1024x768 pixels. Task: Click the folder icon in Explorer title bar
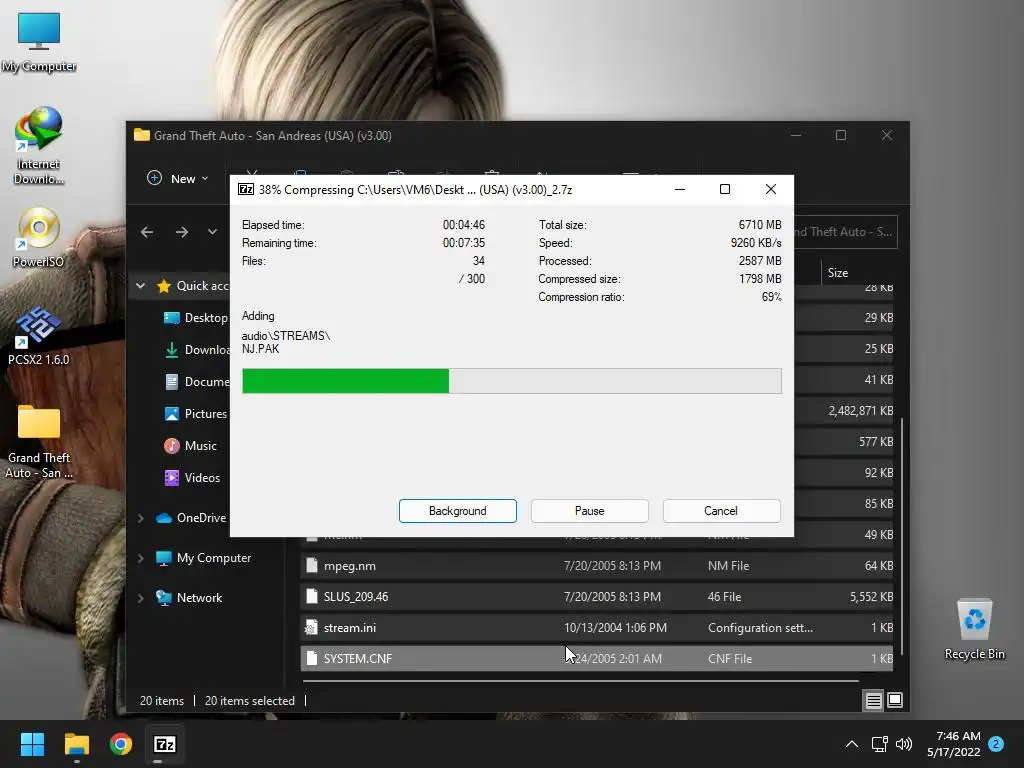pyautogui.click(x=142, y=135)
